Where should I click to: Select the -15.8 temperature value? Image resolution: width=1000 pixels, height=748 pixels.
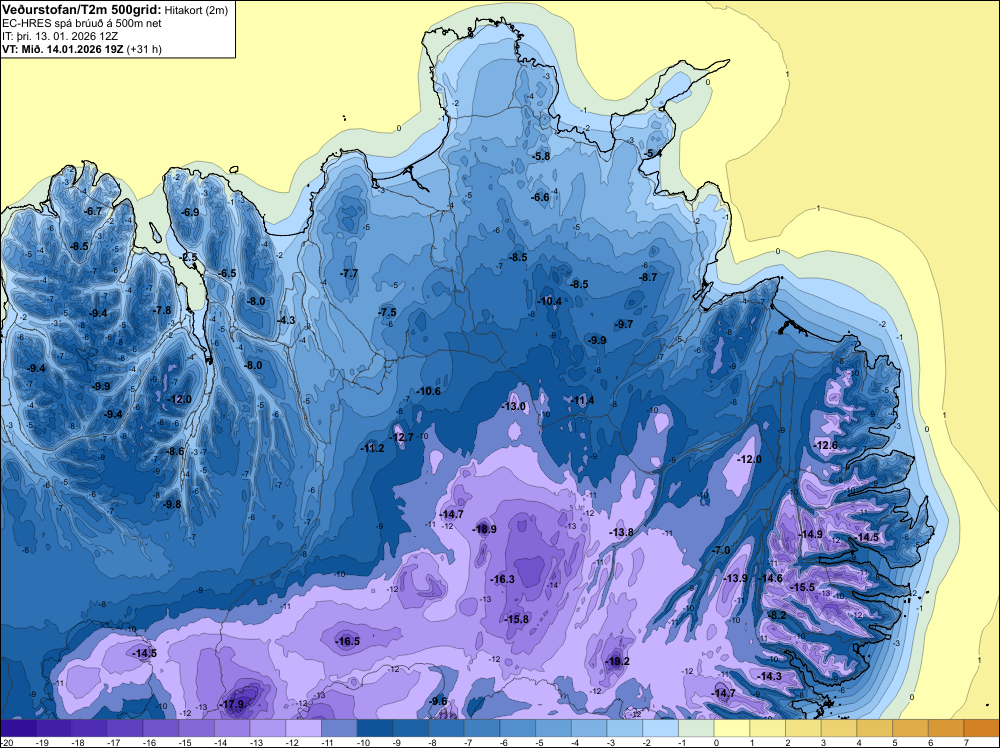(517, 619)
